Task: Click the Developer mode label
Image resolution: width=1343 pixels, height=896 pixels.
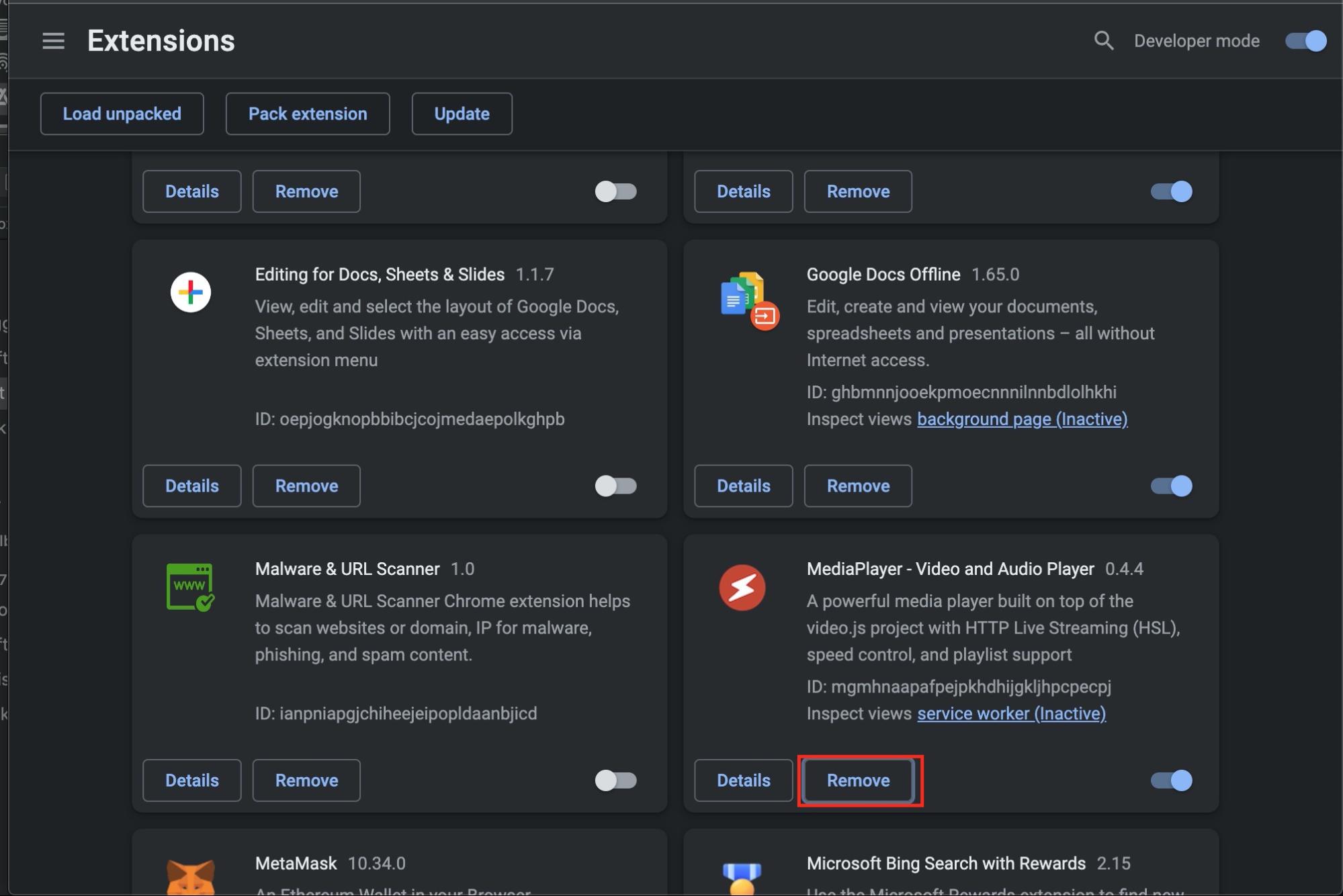Action: [1197, 41]
